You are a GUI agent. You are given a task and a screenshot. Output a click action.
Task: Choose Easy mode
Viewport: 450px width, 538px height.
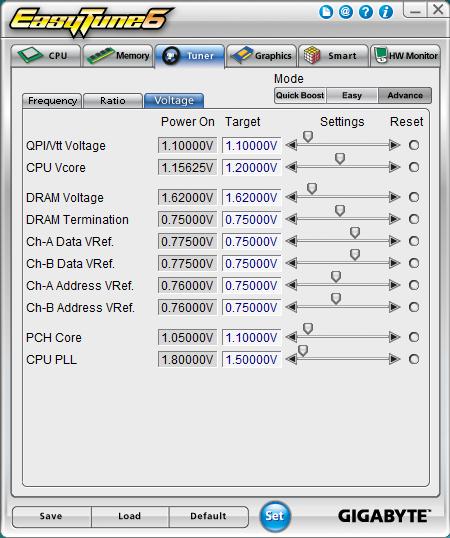click(x=352, y=95)
